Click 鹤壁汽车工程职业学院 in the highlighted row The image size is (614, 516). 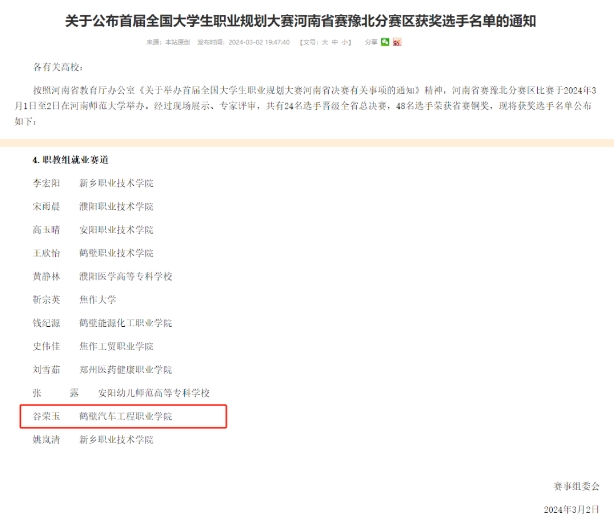(x=126, y=416)
